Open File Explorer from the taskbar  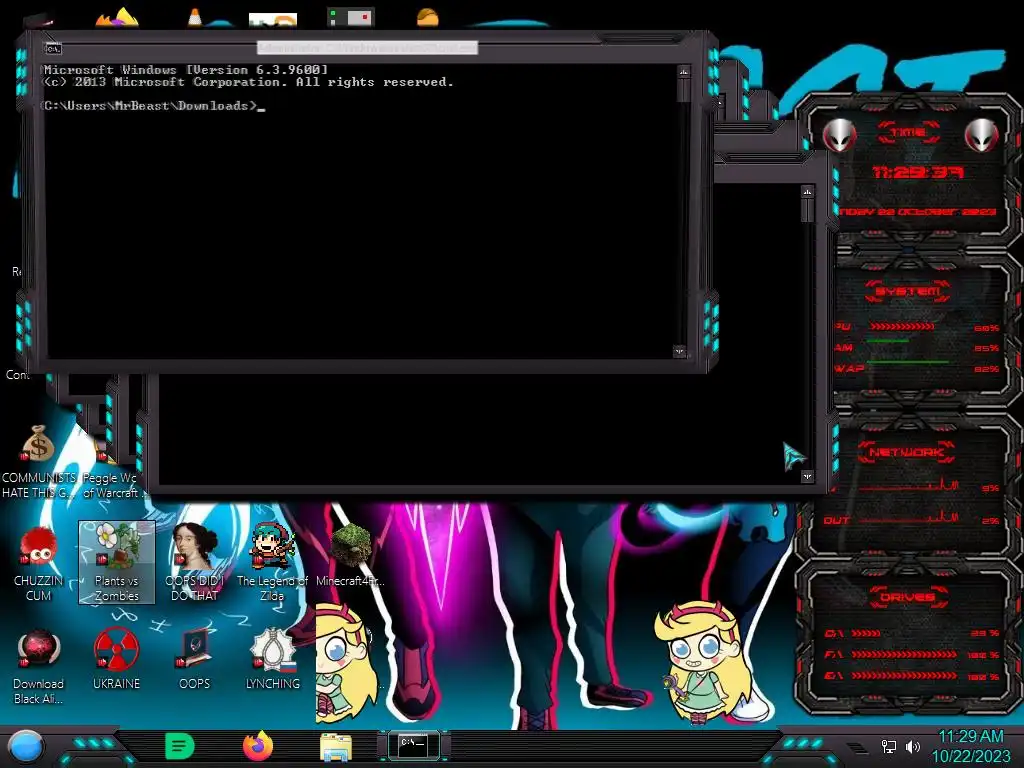tap(336, 748)
